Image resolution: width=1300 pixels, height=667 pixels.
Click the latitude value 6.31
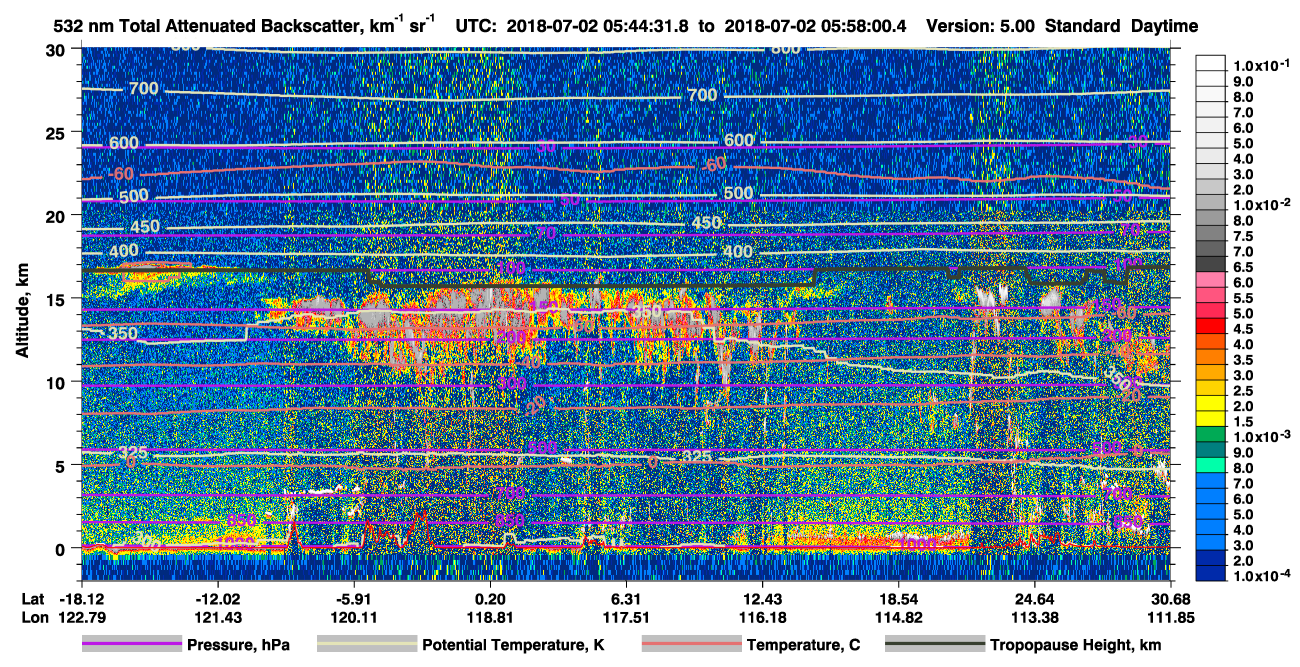(626, 598)
